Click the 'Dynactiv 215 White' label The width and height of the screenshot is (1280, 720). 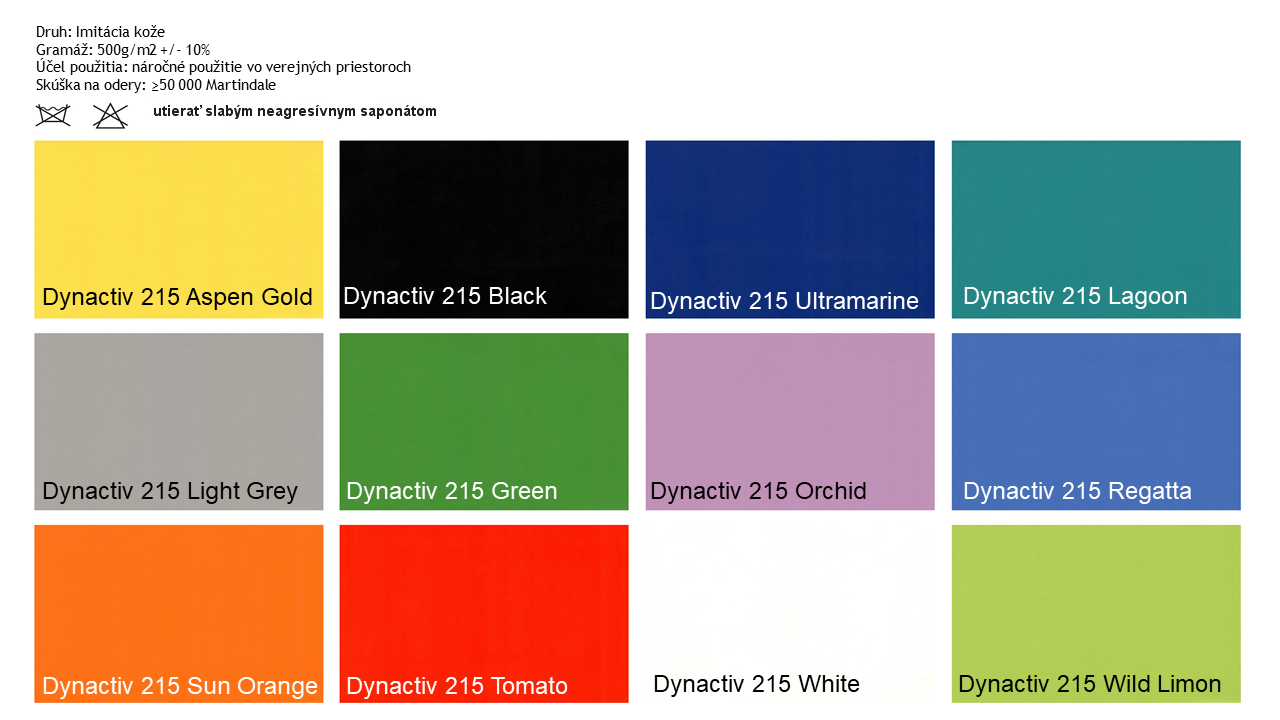[756, 684]
